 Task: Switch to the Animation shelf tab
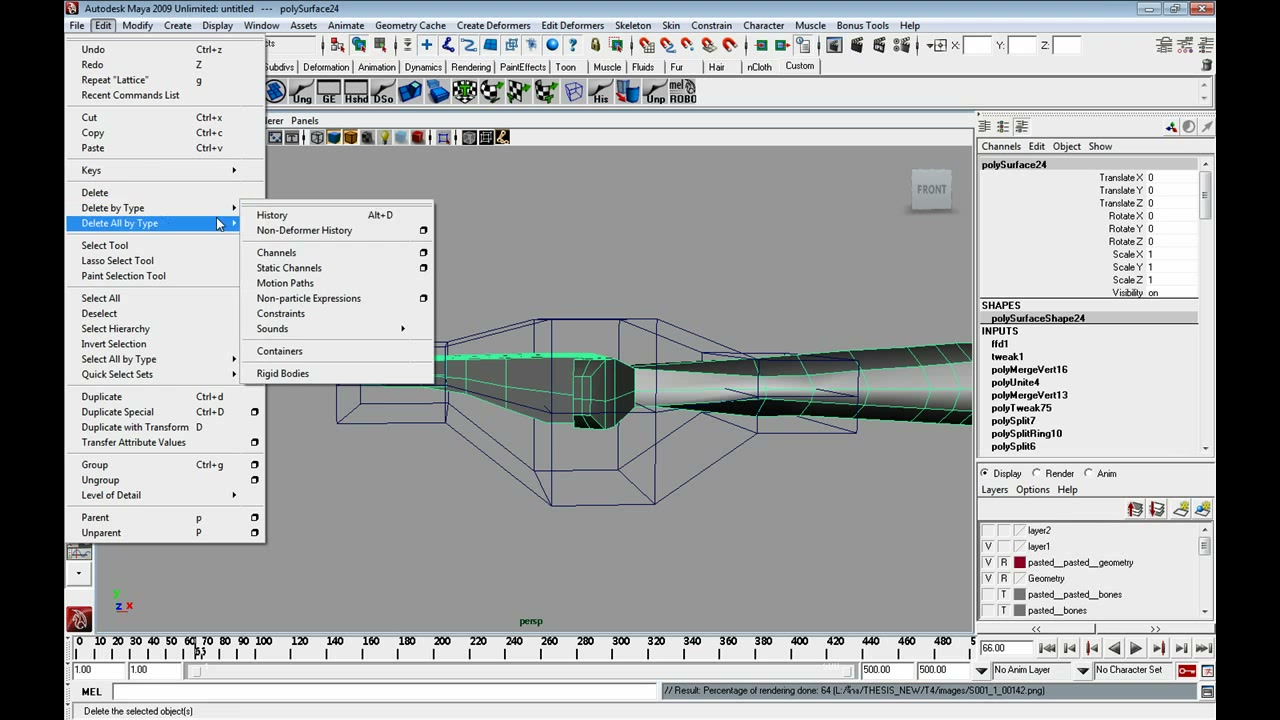(x=377, y=67)
